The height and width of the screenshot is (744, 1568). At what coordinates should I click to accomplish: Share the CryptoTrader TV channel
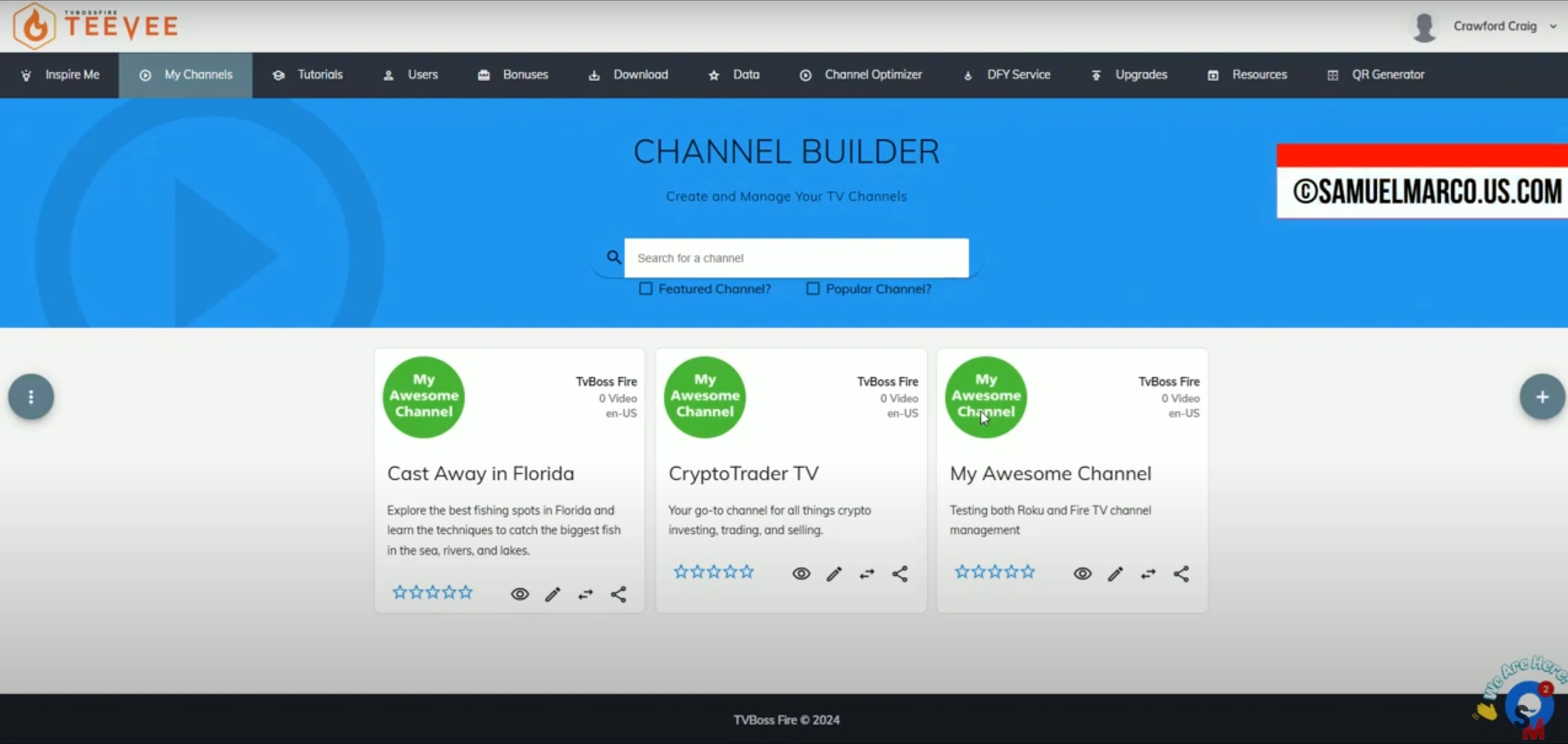[900, 574]
